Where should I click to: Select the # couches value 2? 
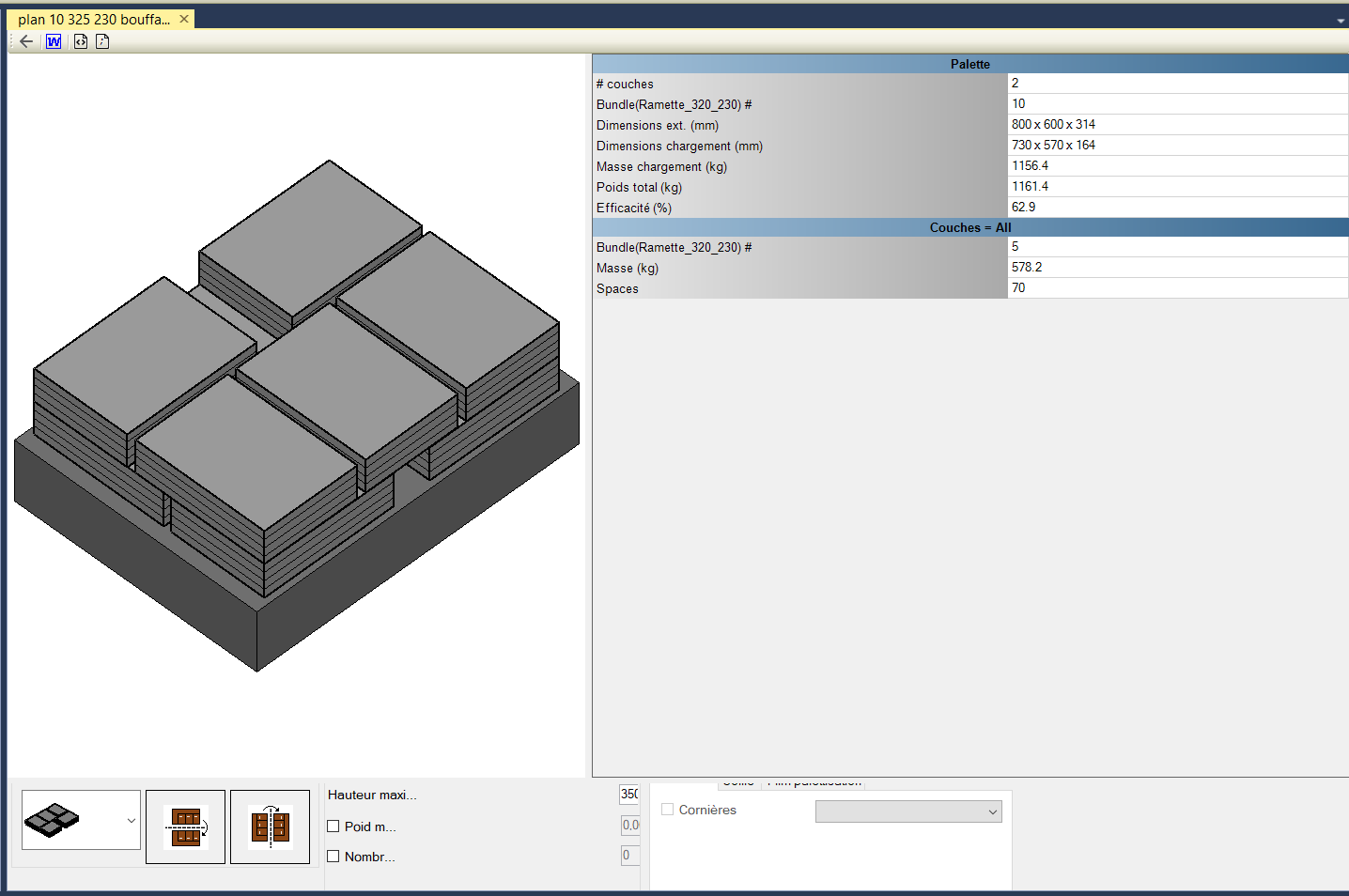point(1178,84)
